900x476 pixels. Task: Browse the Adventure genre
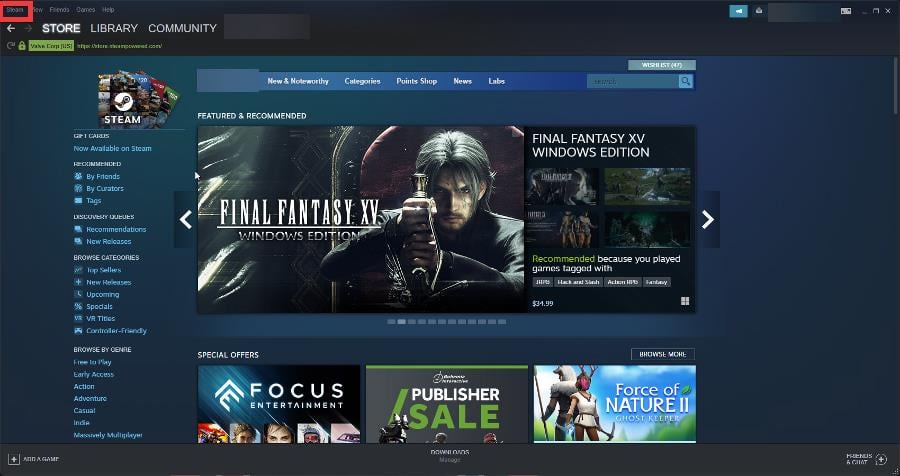(x=90, y=398)
